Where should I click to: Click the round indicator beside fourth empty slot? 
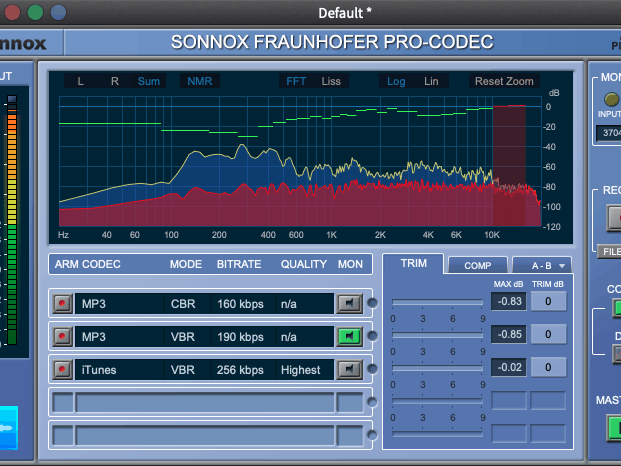pyautogui.click(x=372, y=402)
